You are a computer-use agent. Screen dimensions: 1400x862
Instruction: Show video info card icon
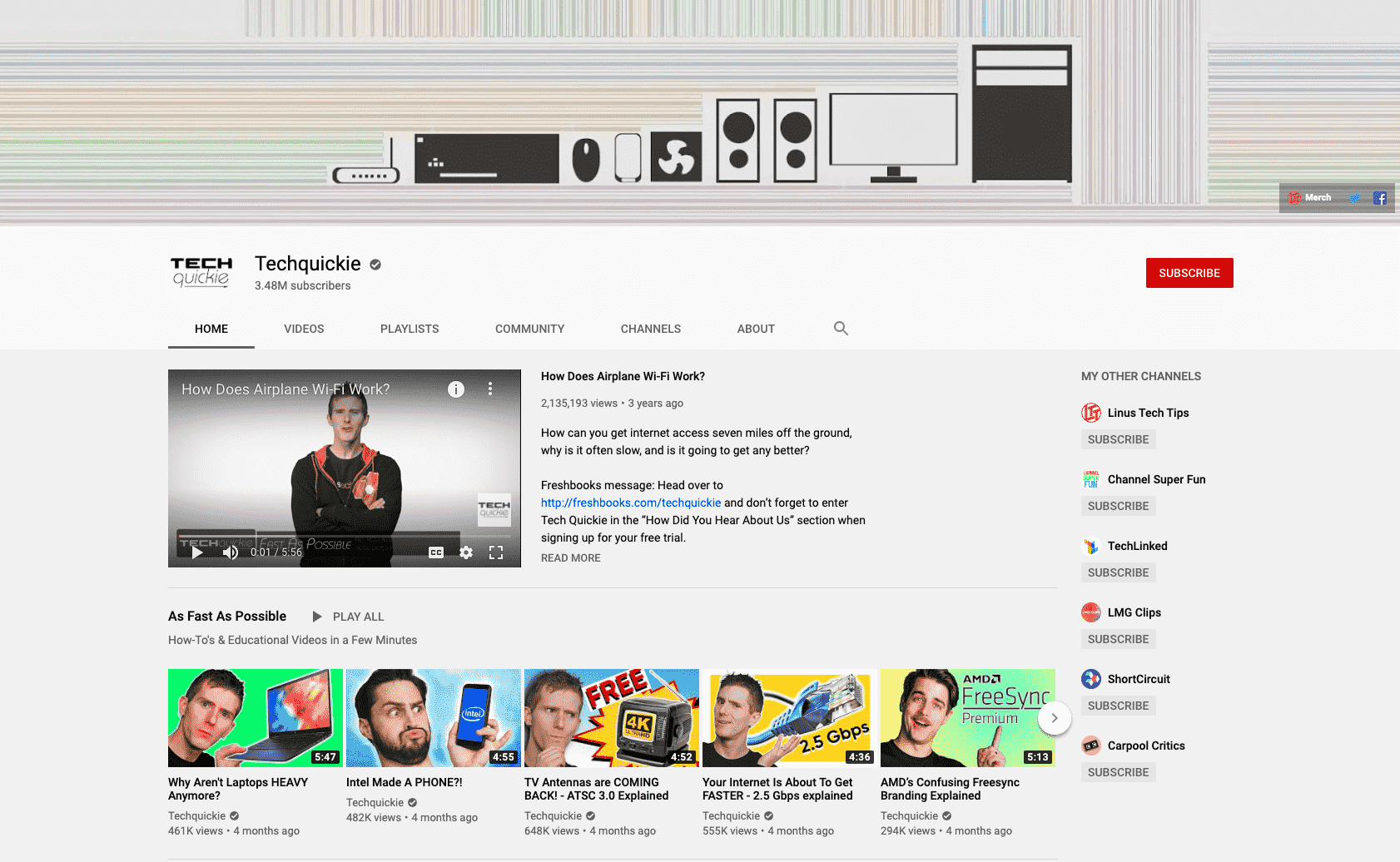click(x=456, y=389)
